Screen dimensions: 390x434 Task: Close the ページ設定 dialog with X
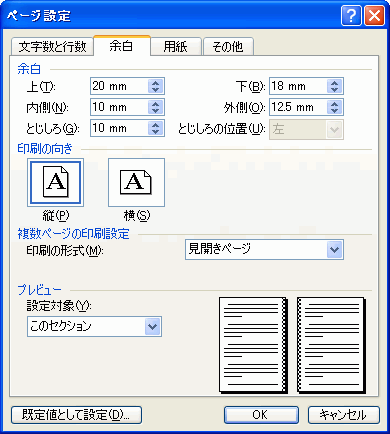pos(374,15)
